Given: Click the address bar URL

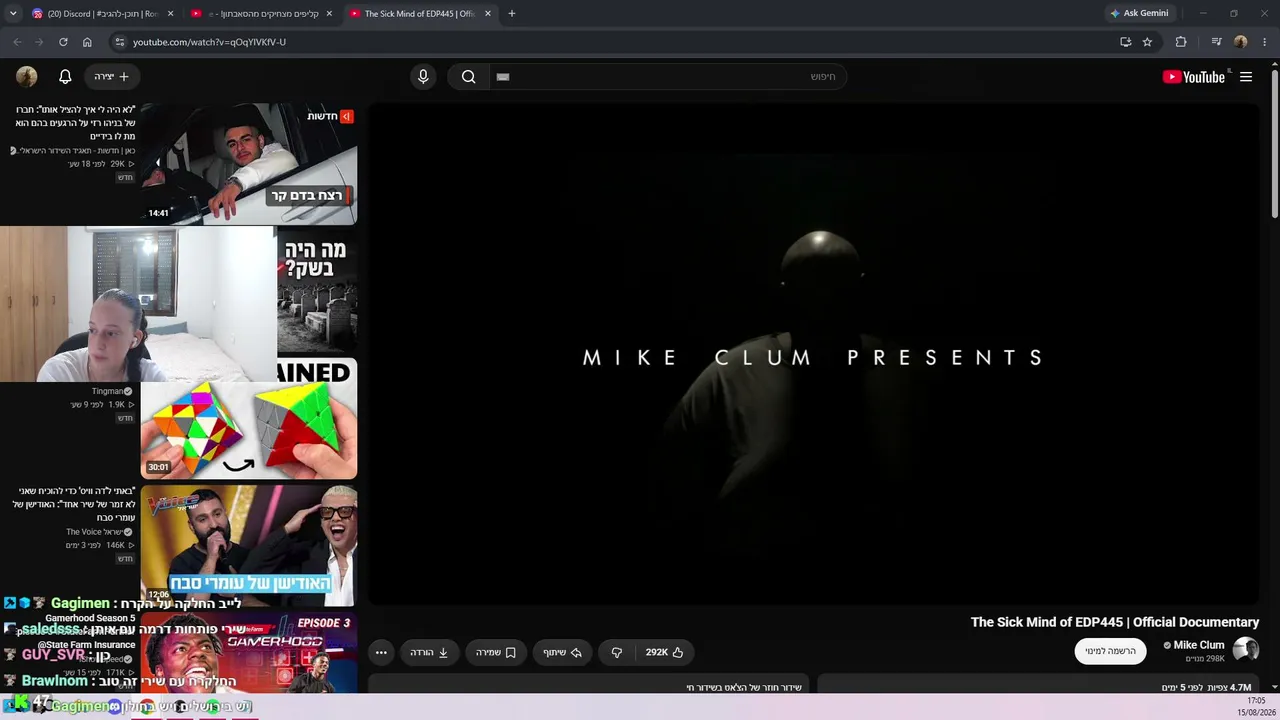Looking at the screenshot, I should point(209,42).
